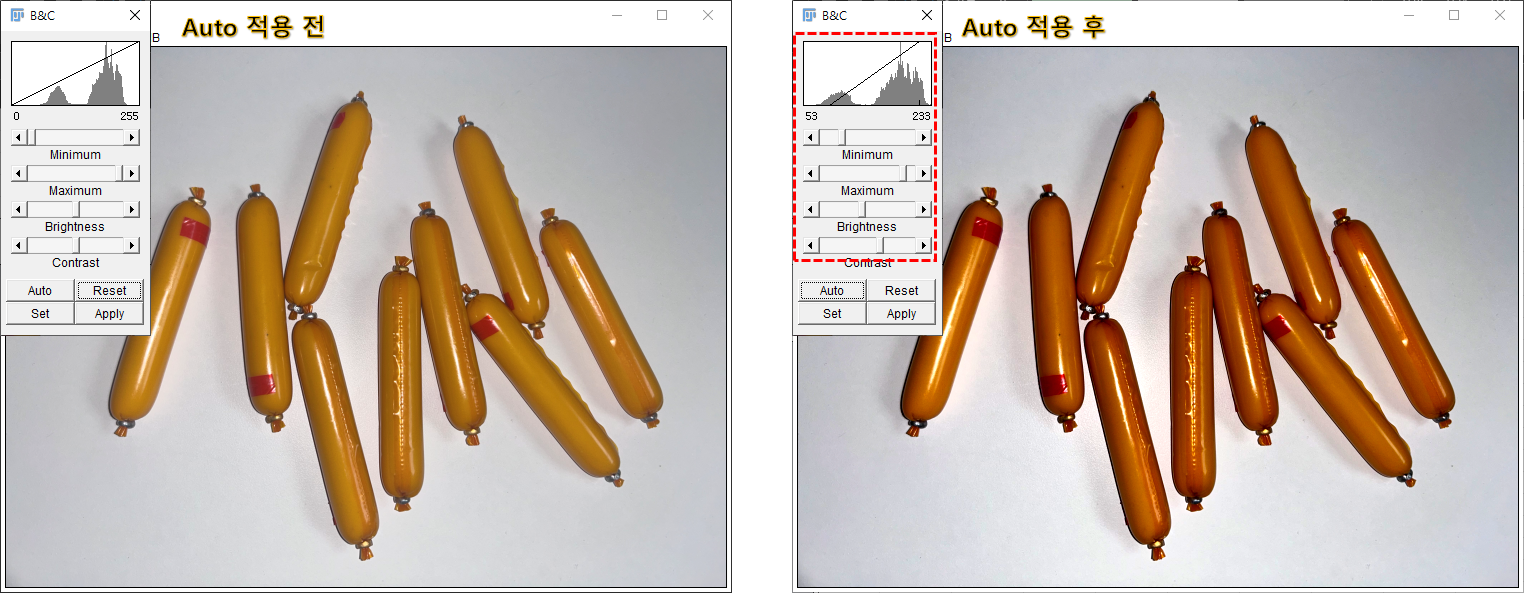
Task: Close the B&C dialog showing 53–233
Action: tap(927, 15)
